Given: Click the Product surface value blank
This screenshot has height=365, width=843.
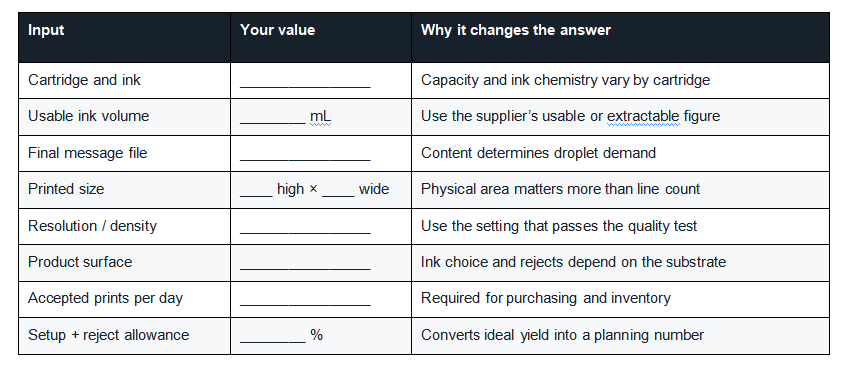Looking at the screenshot, I should (x=305, y=268).
